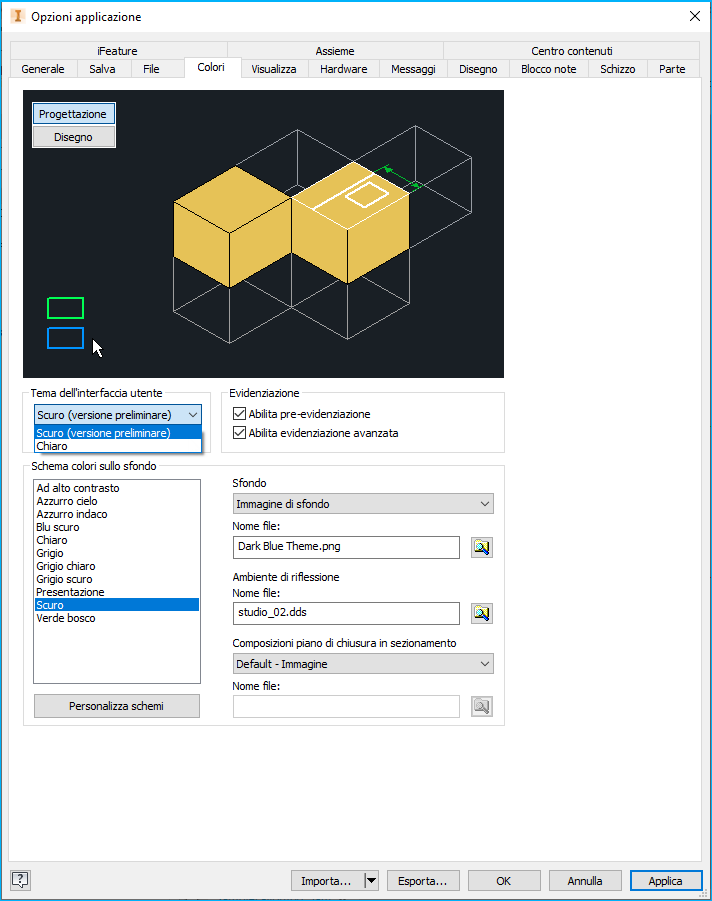
Task: Click the Importa... button
Action: click(x=326, y=880)
